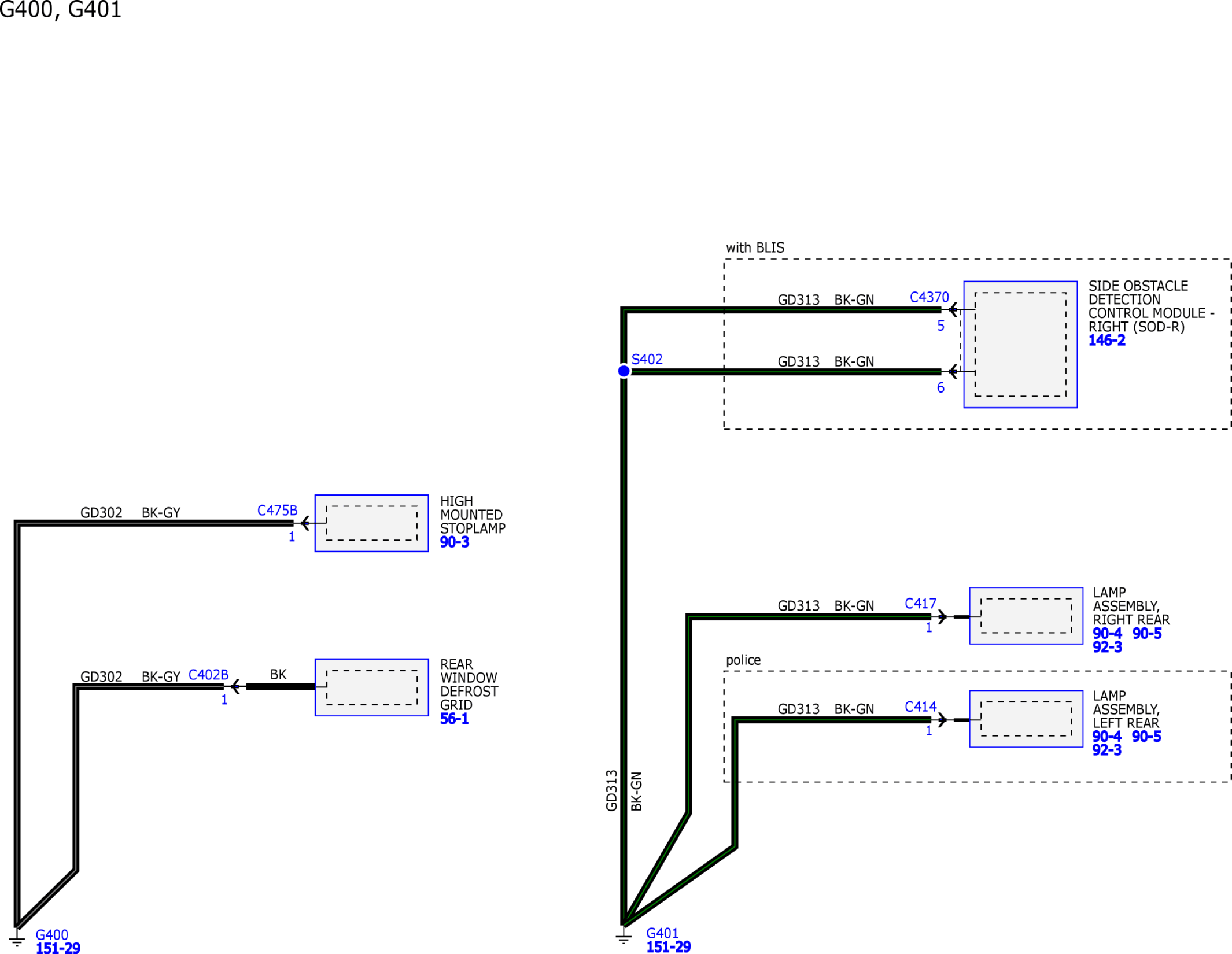Click the Left Rear Lamp Assembly box
This screenshot has width=1232, height=954.
(x=1026, y=719)
